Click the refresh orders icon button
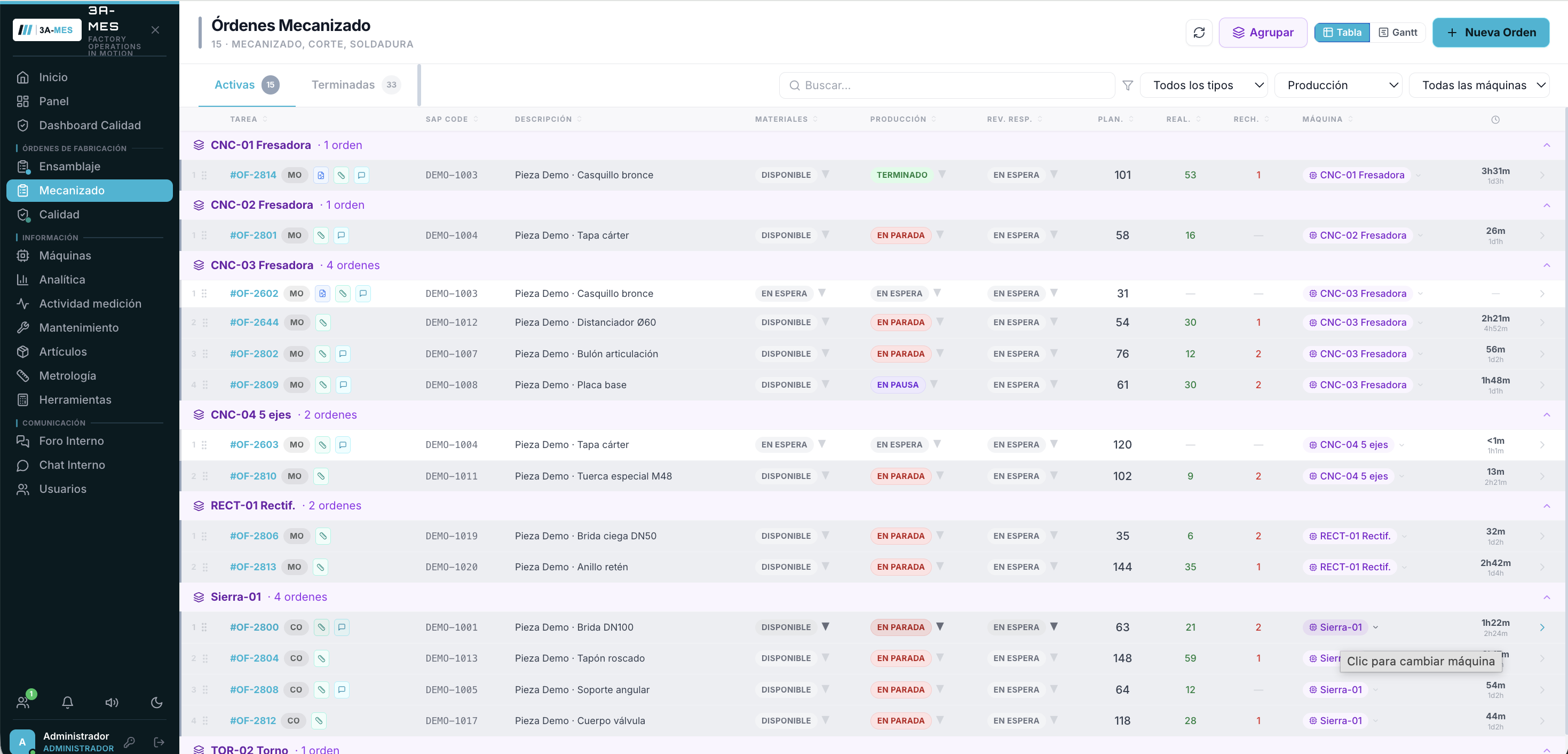 click(x=1199, y=32)
